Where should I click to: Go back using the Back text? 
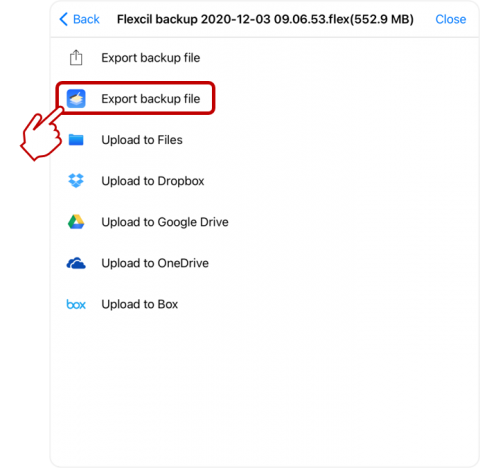tap(86, 19)
